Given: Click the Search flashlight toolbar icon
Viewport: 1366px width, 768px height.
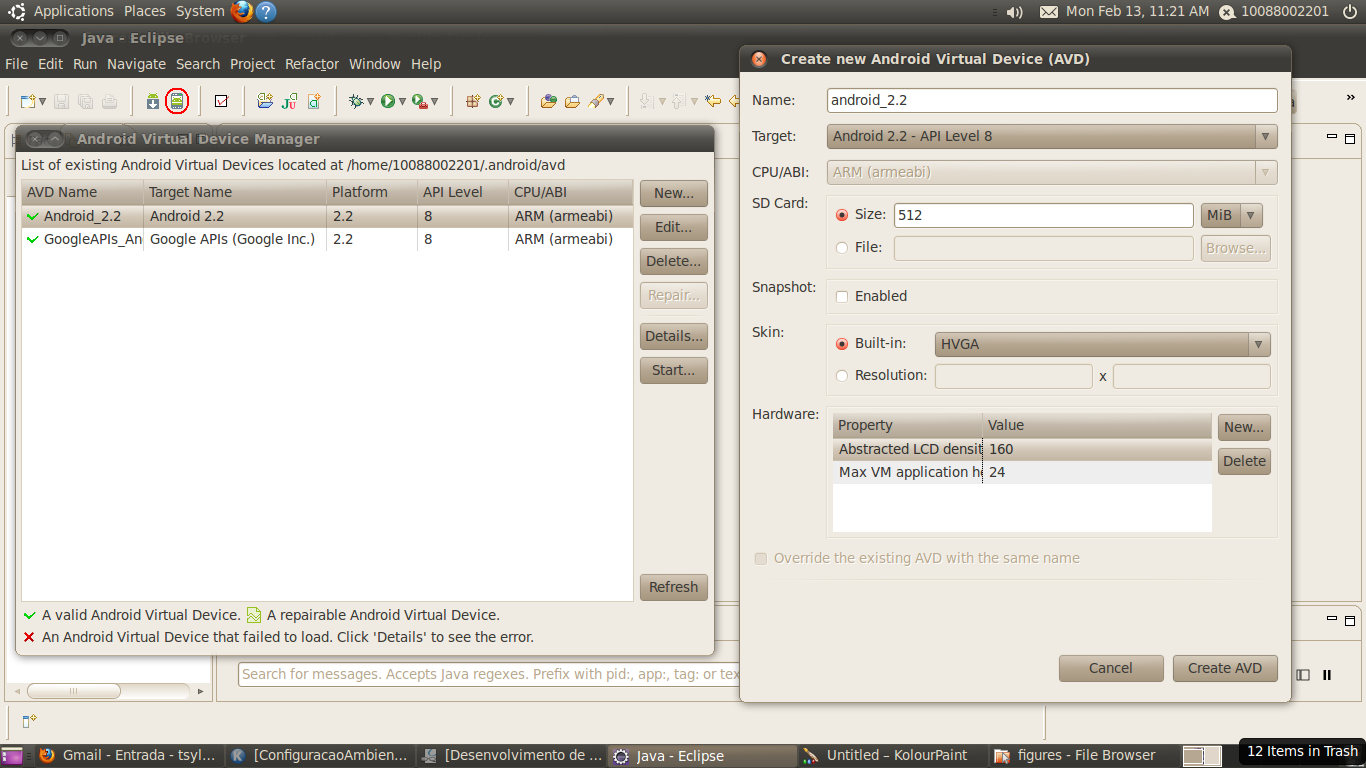Looking at the screenshot, I should [x=596, y=101].
